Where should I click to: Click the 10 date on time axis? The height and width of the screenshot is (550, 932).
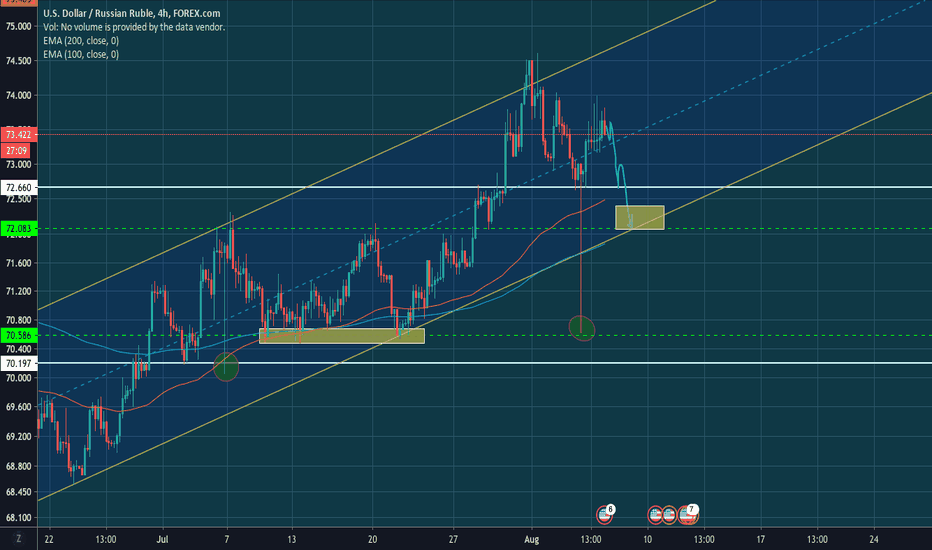[x=647, y=539]
